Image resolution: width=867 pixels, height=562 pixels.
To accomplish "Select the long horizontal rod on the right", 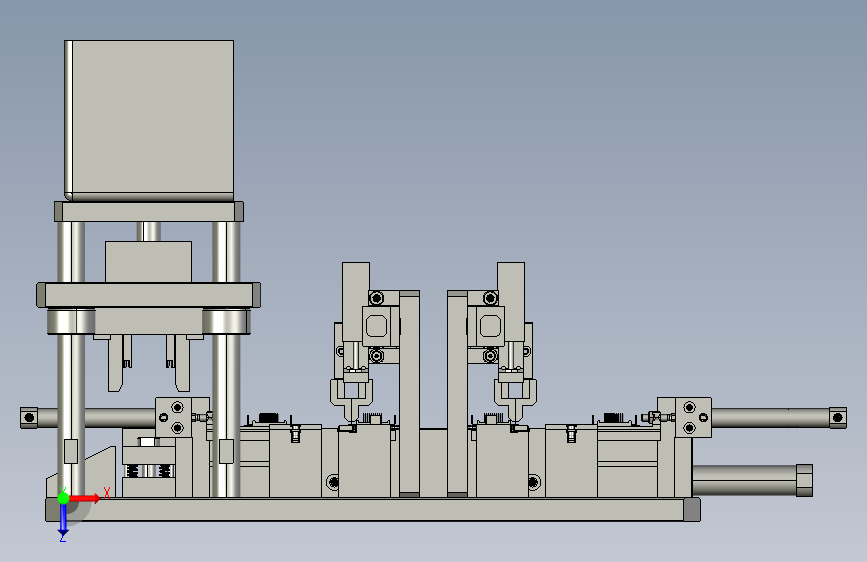I will tap(770, 418).
